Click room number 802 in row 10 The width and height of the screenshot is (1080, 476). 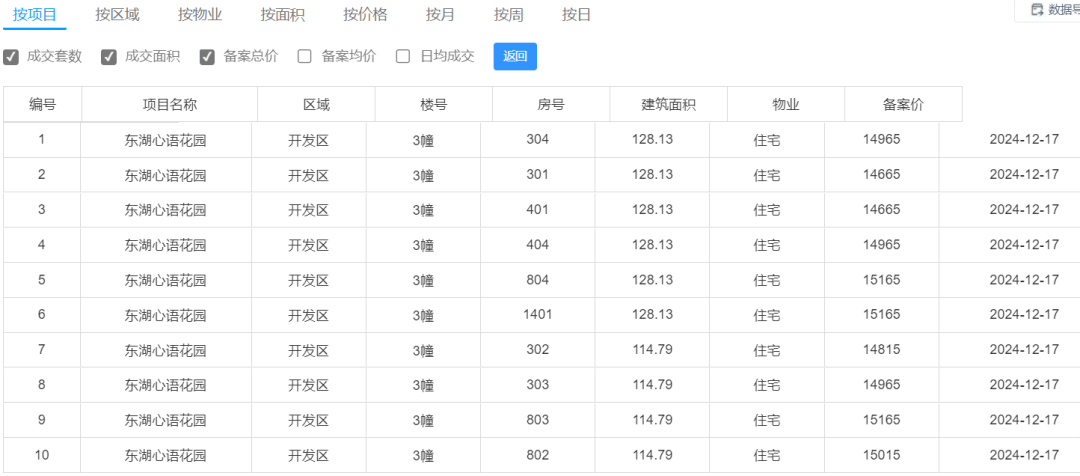coord(537,455)
